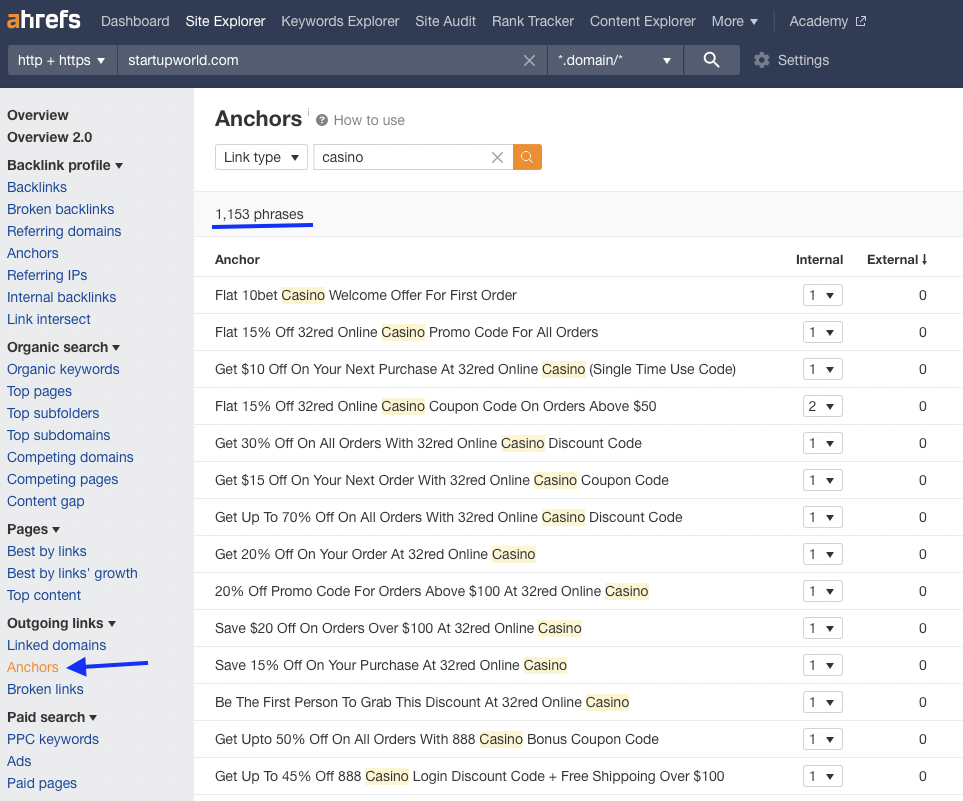Expand internal count for Save 15% Off row
This screenshot has height=801, width=963.
[822, 665]
